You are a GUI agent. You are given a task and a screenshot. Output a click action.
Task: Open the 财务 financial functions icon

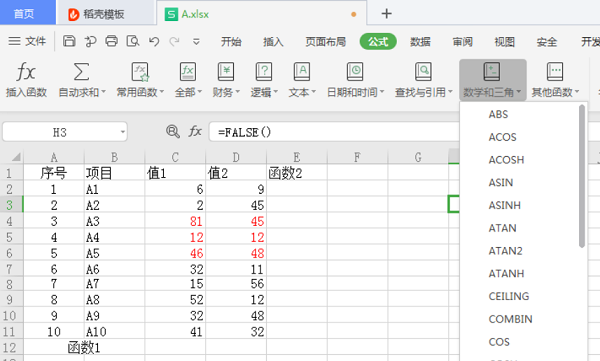(x=226, y=72)
